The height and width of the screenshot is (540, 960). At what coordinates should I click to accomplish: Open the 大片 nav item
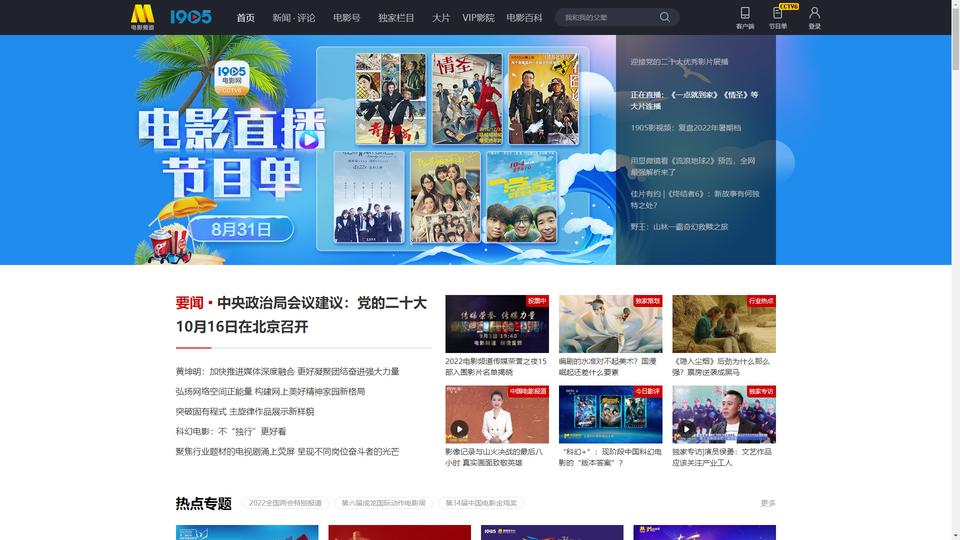[x=441, y=18]
